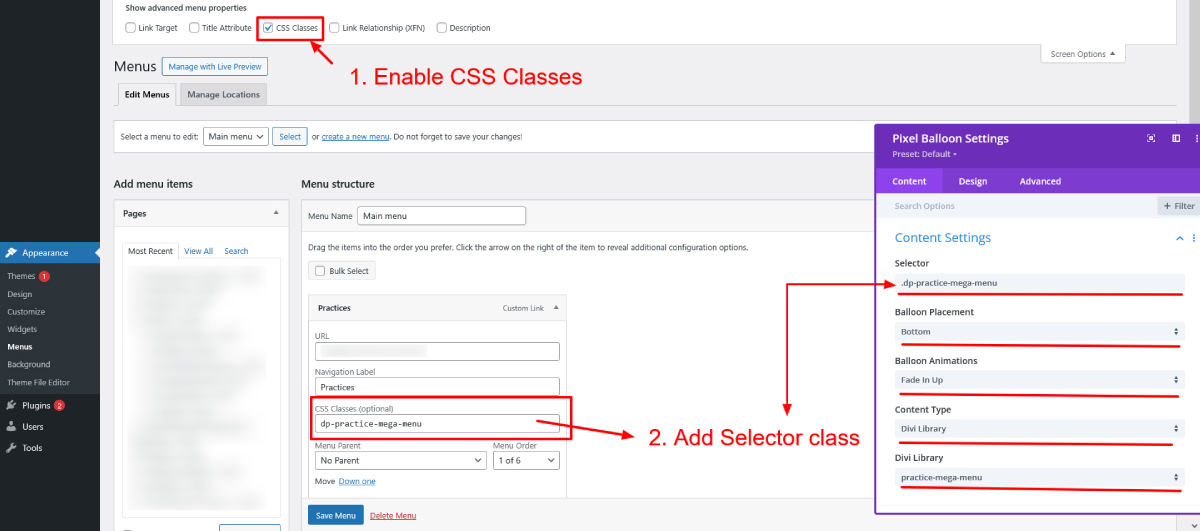Tick the Bulk Select checkbox
1200x531 pixels.
(x=320, y=271)
